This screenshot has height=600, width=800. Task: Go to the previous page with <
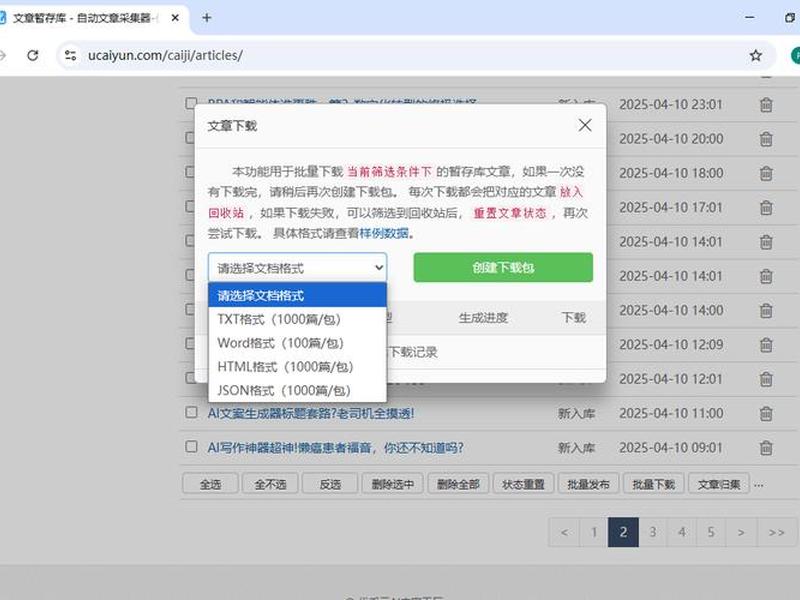click(x=564, y=532)
